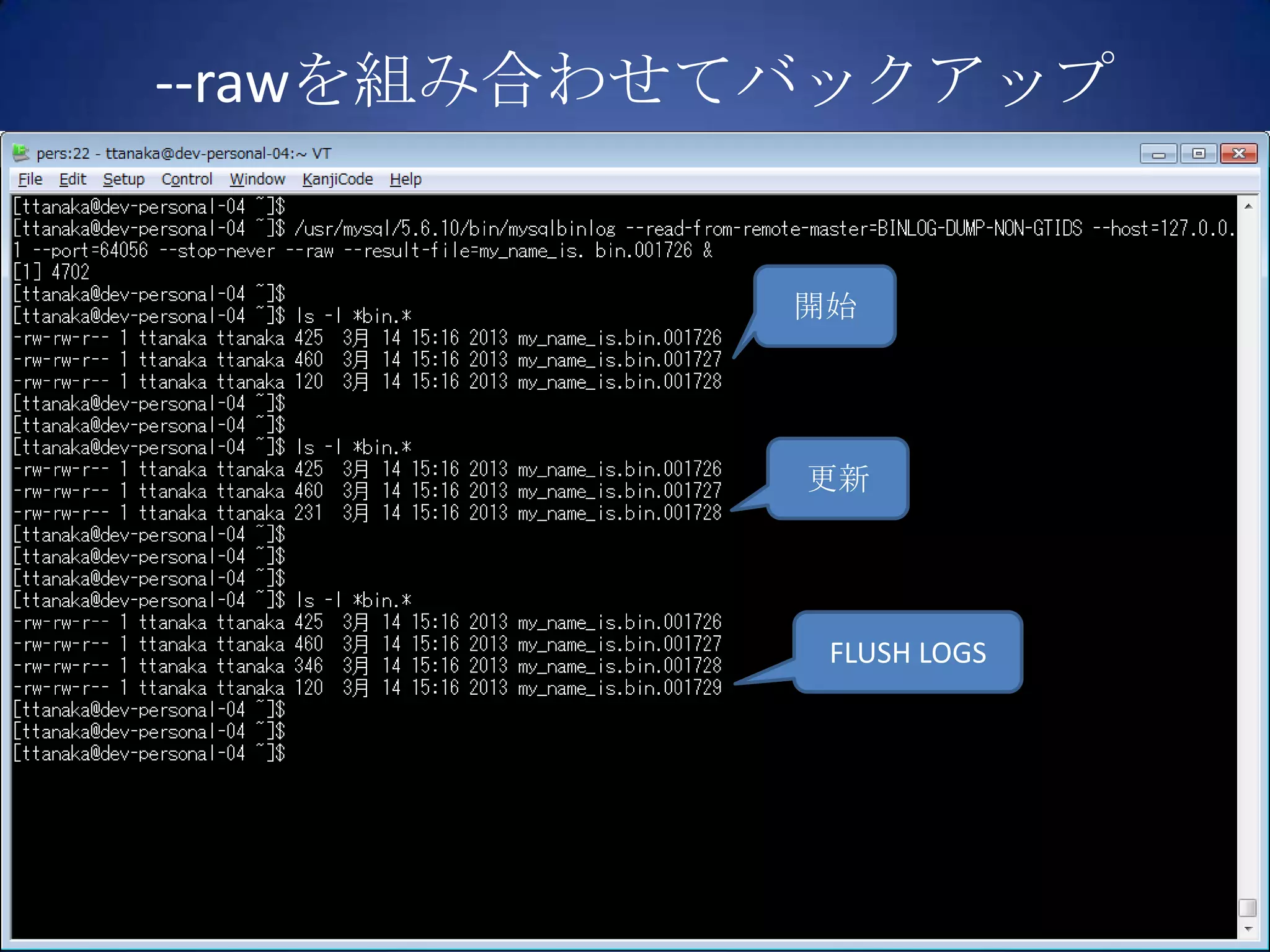This screenshot has width=1270, height=952.
Task: Click the window title text 'pers:22 - ttanaka@dev-personal-04:~ VT'
Action: coord(184,153)
